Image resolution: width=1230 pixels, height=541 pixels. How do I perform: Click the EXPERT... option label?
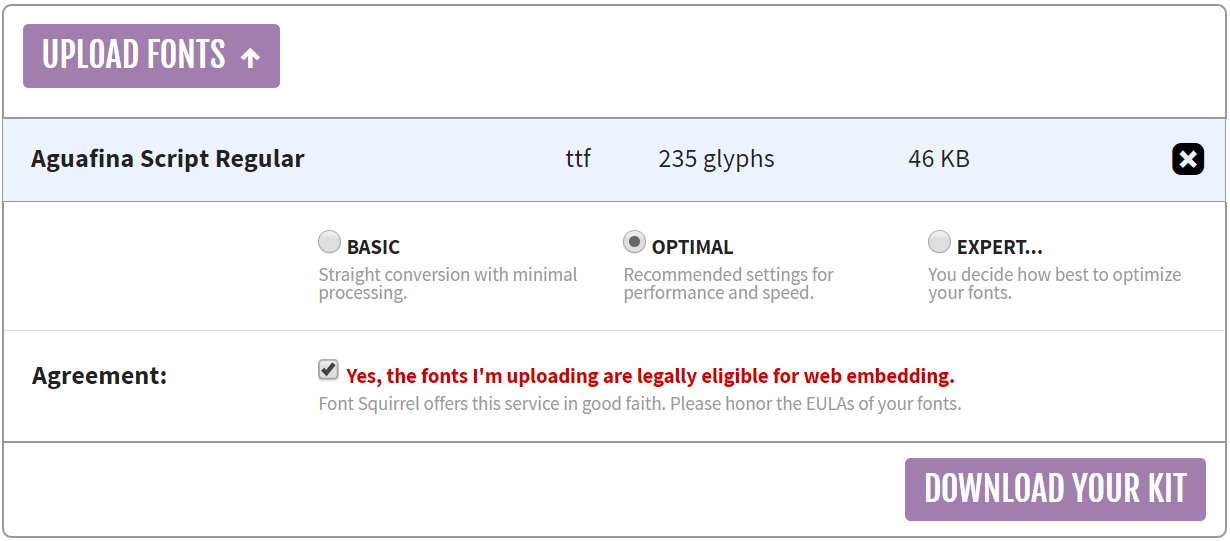click(x=999, y=247)
